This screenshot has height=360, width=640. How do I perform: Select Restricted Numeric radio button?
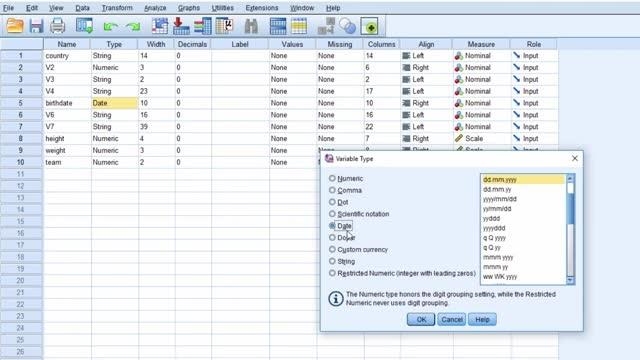pyautogui.click(x=332, y=273)
